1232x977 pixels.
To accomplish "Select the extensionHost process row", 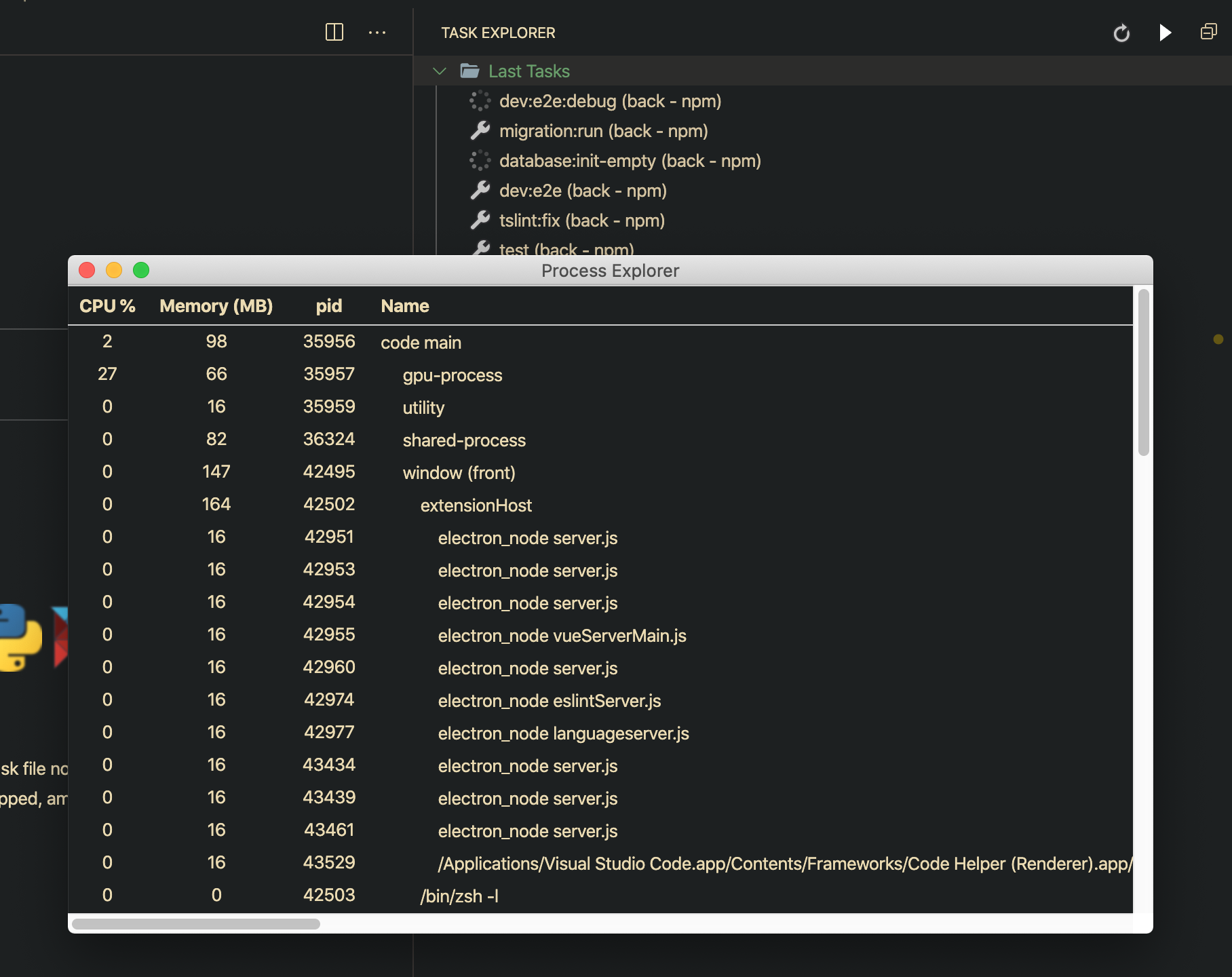I will click(476, 505).
